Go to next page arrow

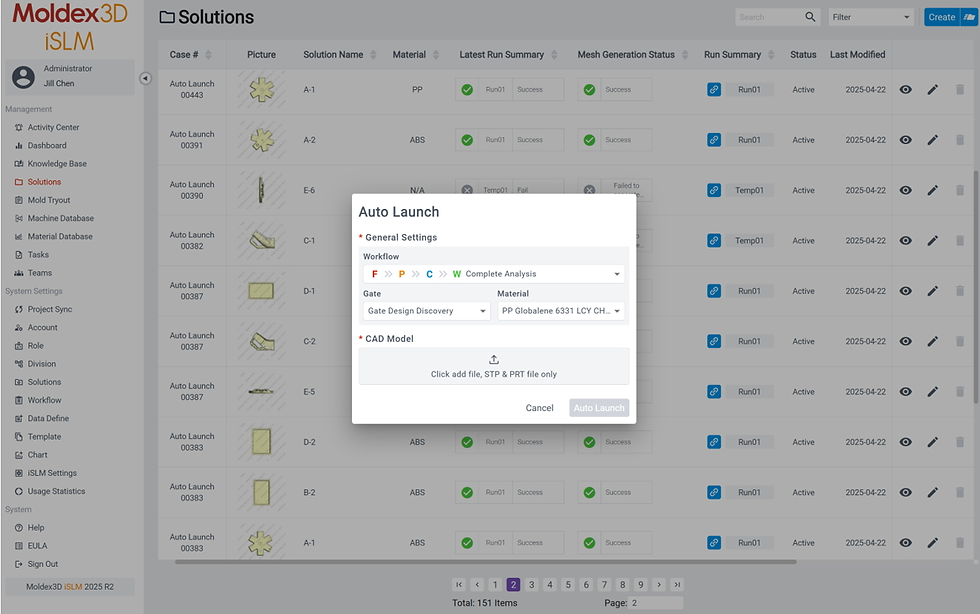point(659,585)
